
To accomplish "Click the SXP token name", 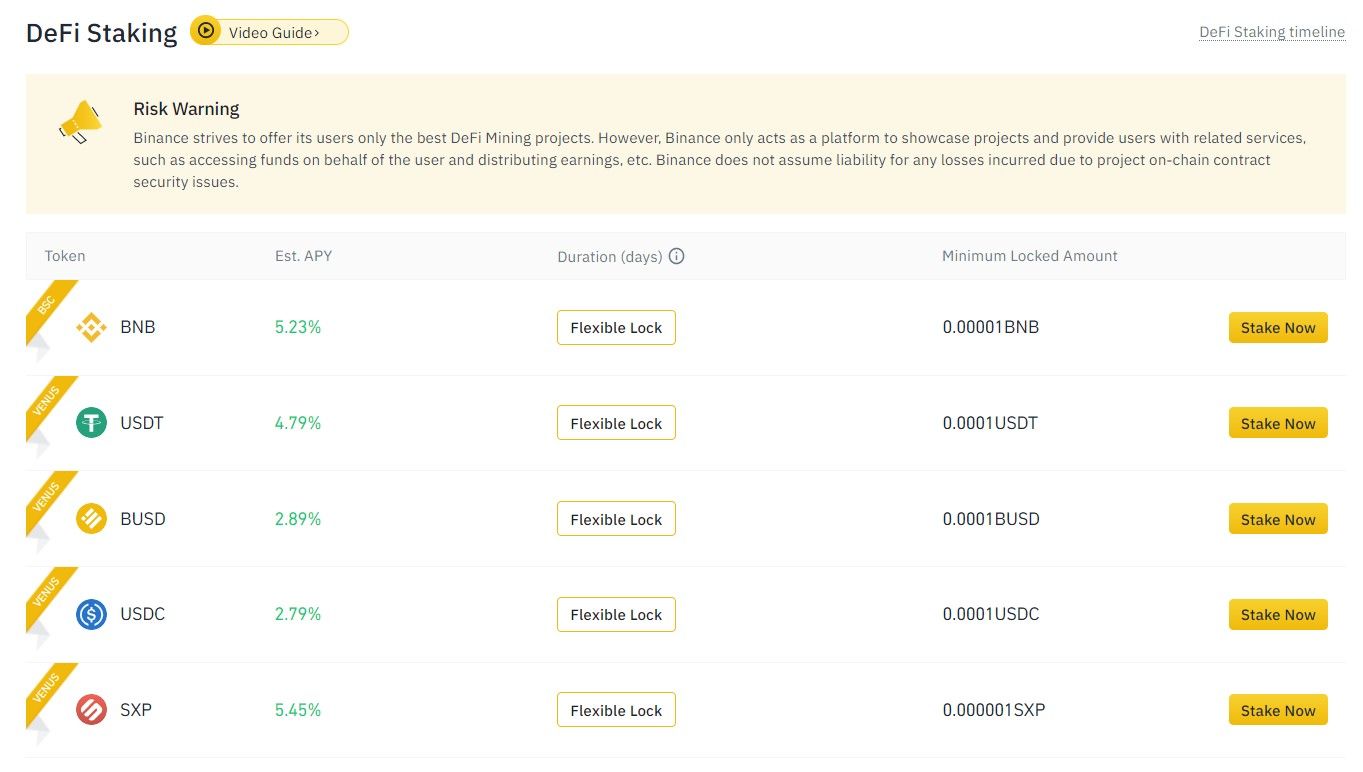I will tap(136, 710).
